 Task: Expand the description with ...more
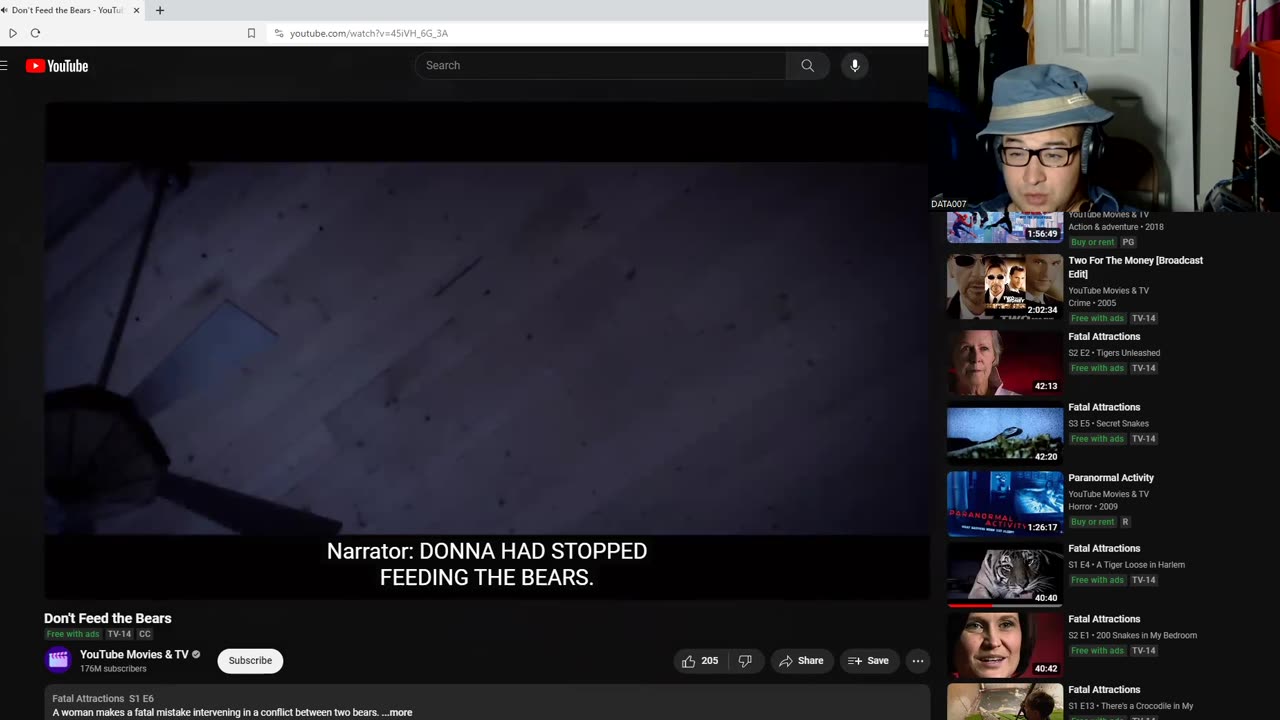pyautogui.click(x=397, y=713)
